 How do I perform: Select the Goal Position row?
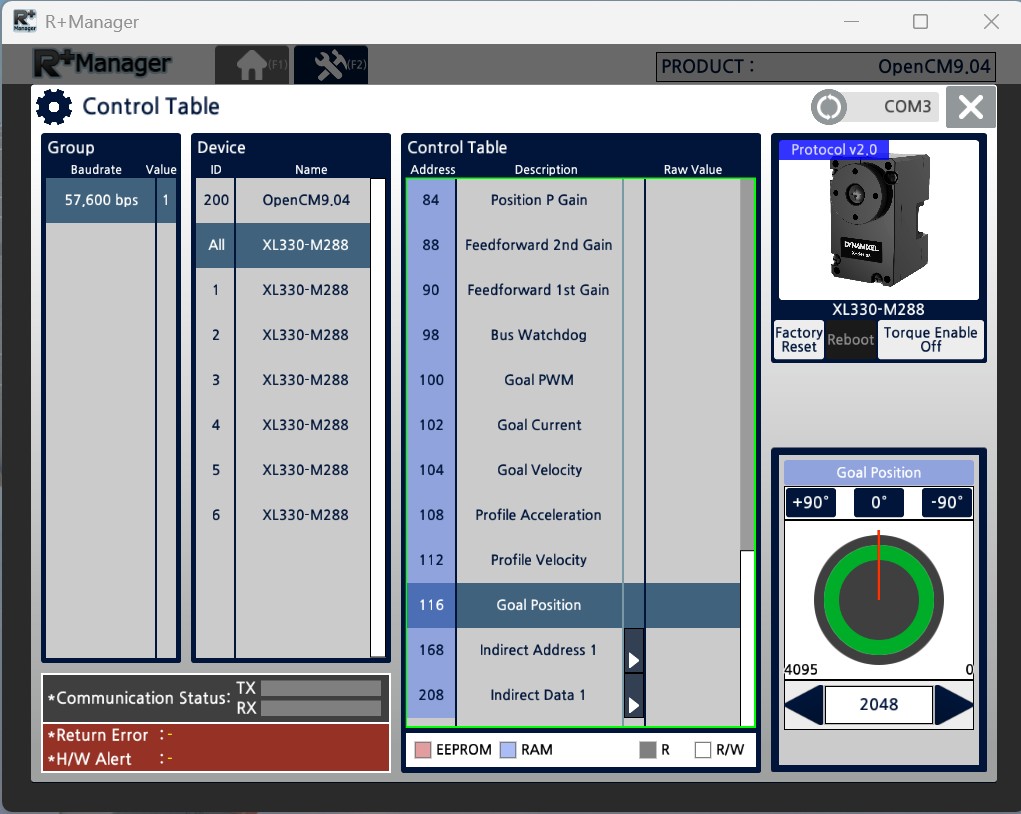click(573, 605)
